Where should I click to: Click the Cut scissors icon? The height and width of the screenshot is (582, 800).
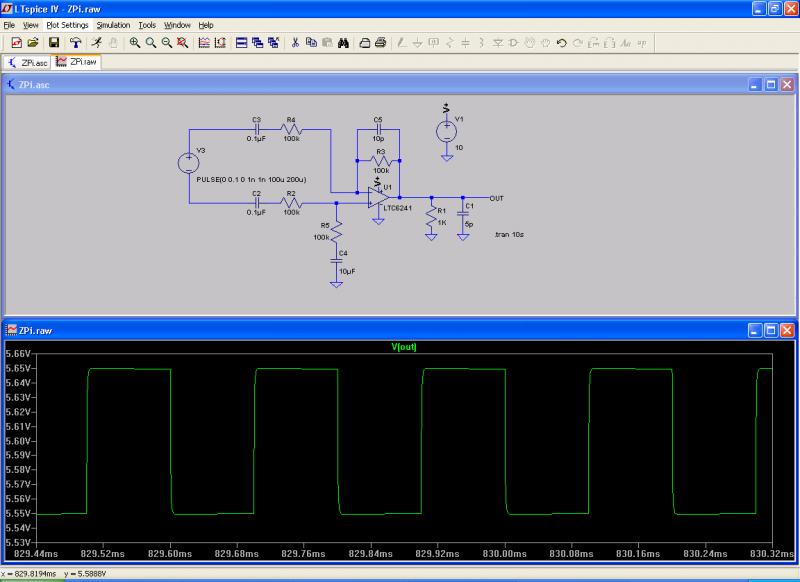295,43
